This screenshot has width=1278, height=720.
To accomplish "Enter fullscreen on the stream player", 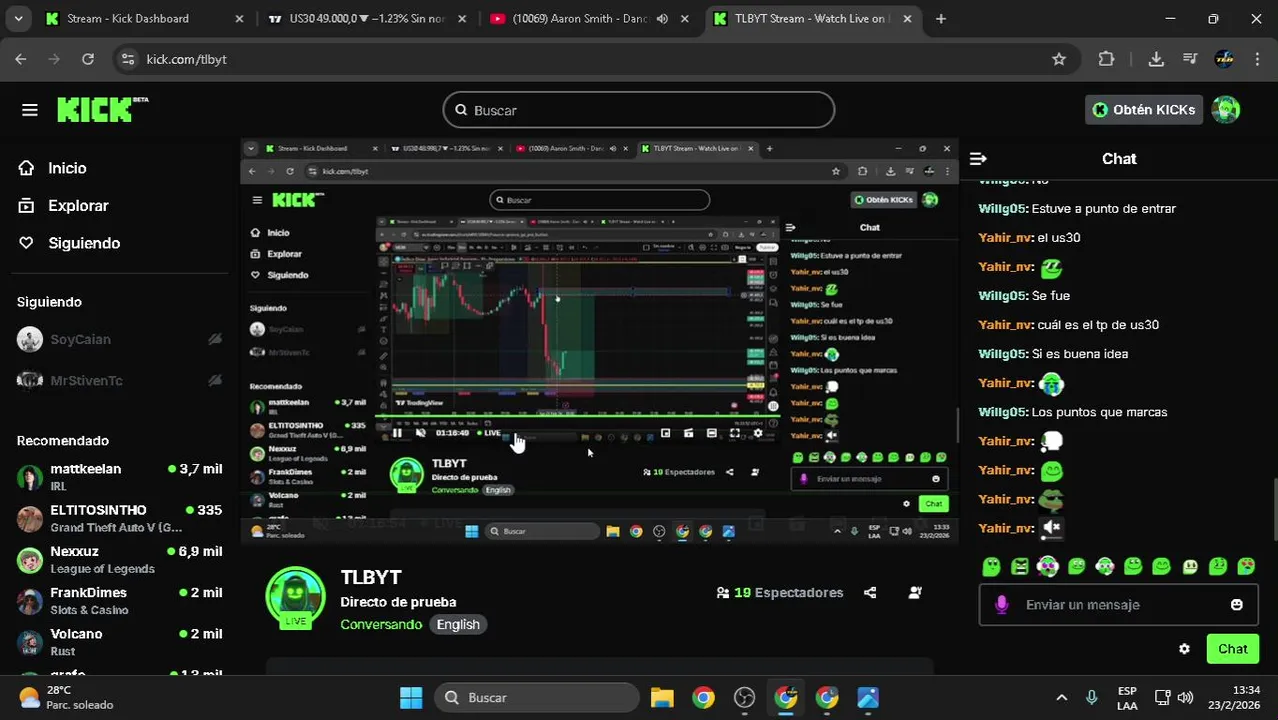I will coord(735,433).
